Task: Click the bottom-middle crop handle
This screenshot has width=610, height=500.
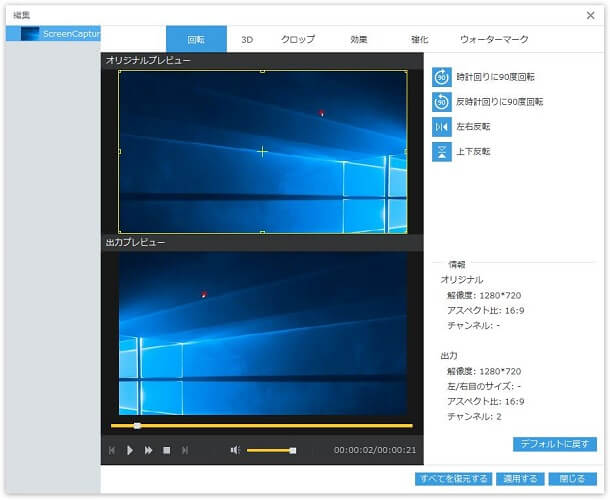Action: tap(263, 232)
